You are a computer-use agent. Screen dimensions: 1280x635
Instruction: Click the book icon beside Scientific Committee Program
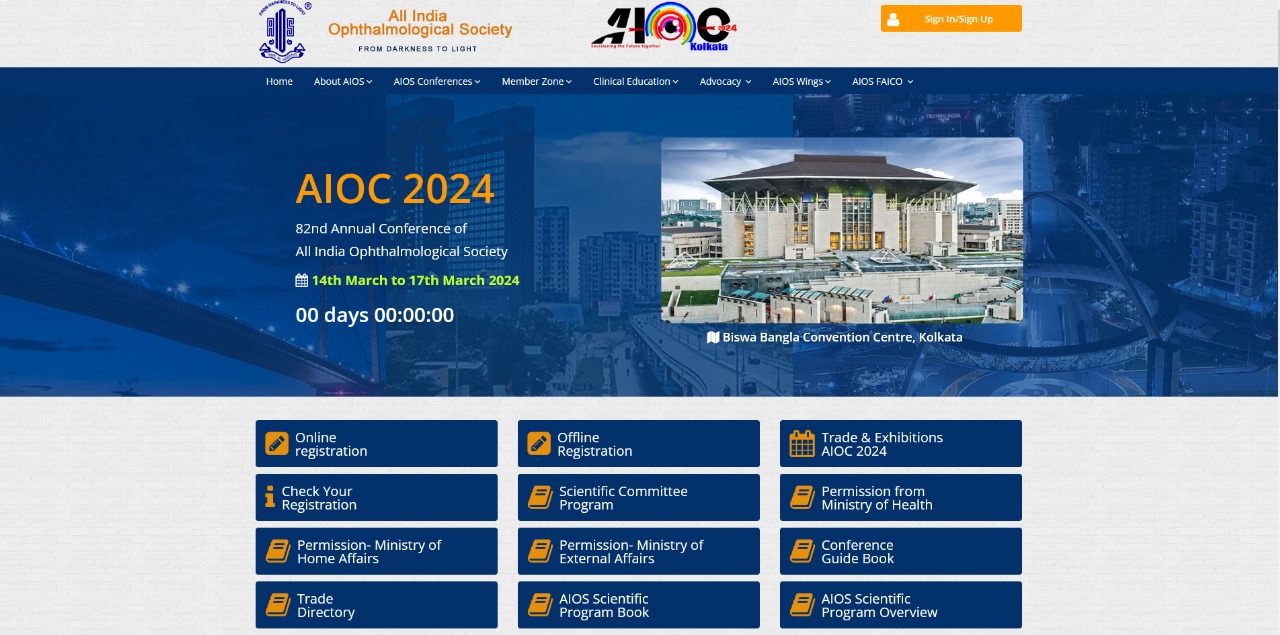pyautogui.click(x=540, y=497)
